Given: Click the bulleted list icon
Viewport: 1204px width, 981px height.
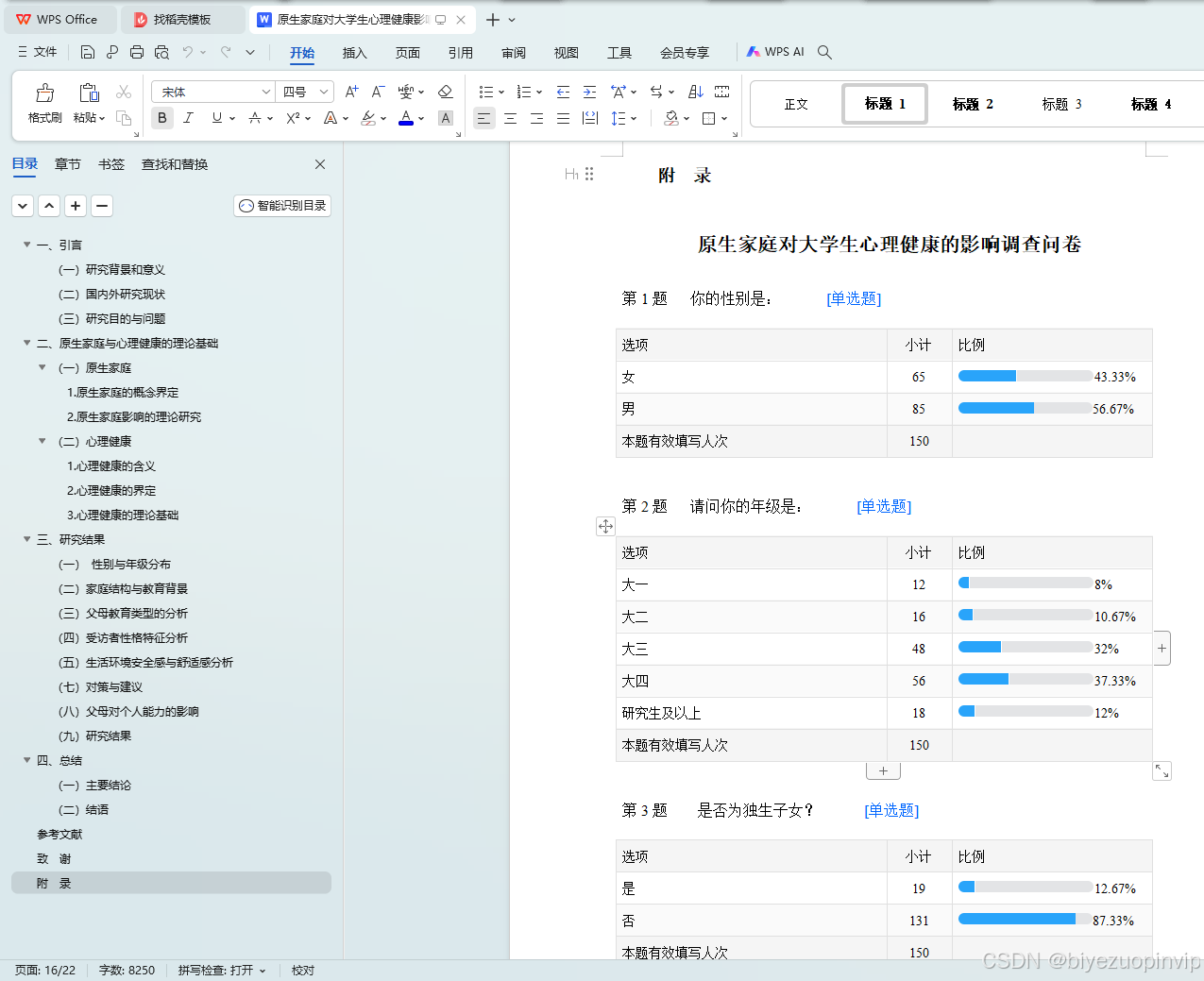Looking at the screenshot, I should 485,92.
